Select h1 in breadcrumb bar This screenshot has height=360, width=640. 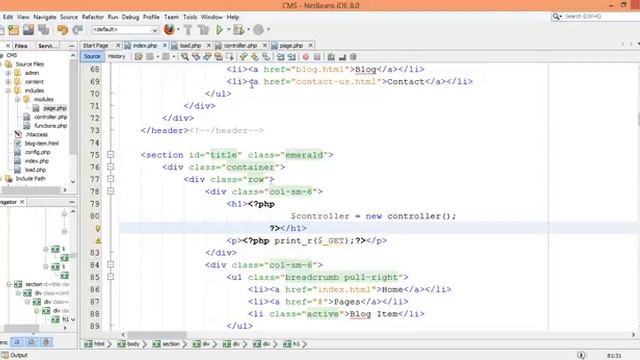pyautogui.click(x=292, y=344)
